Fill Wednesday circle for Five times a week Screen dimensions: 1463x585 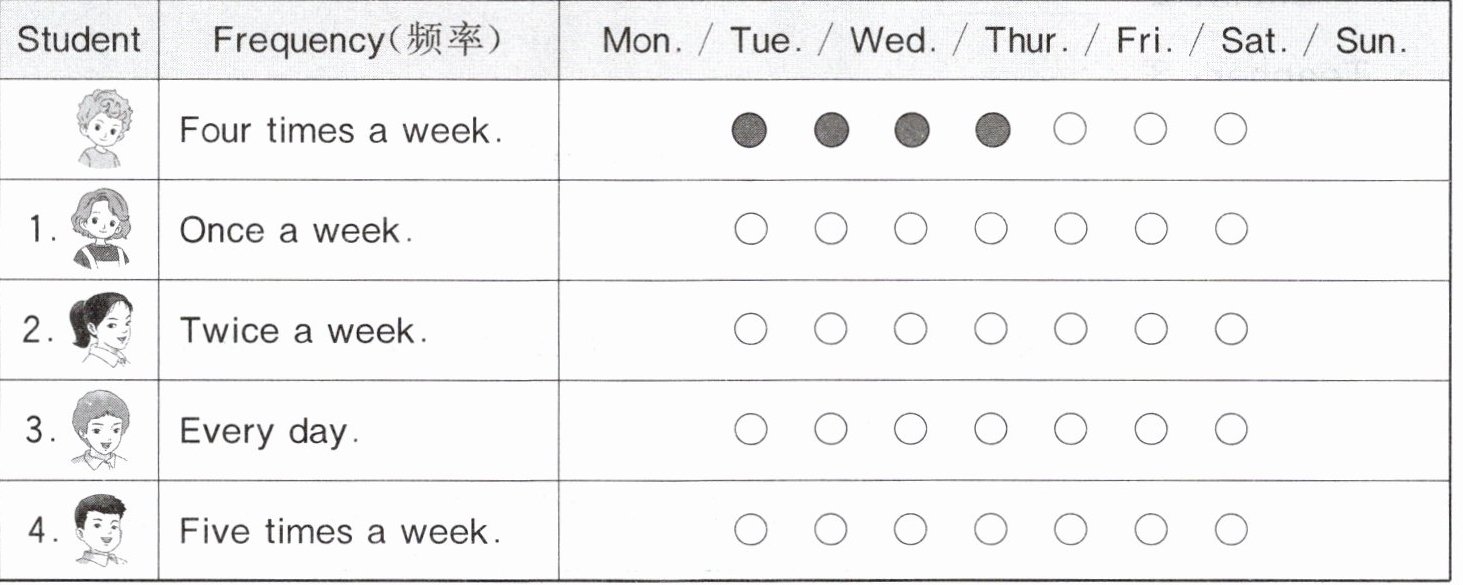910,530
